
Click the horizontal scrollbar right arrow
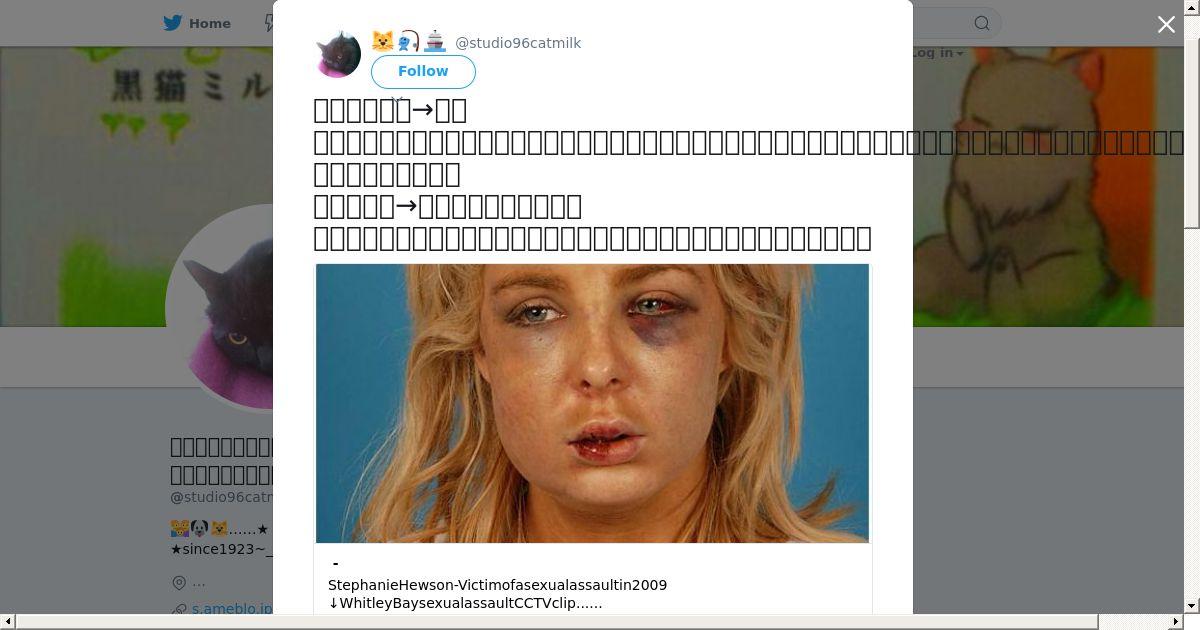point(1177,622)
